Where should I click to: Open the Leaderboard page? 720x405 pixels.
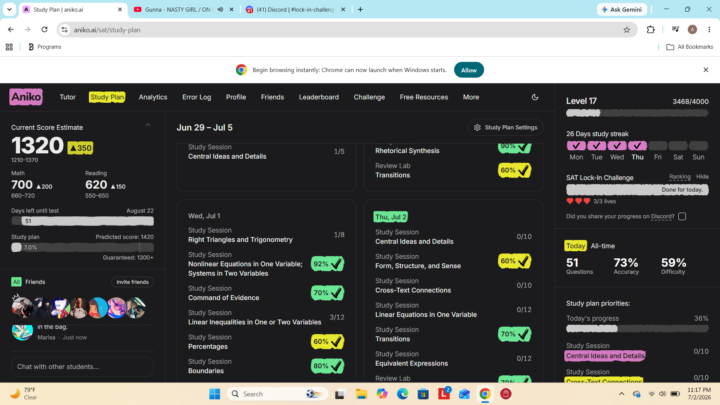click(319, 97)
